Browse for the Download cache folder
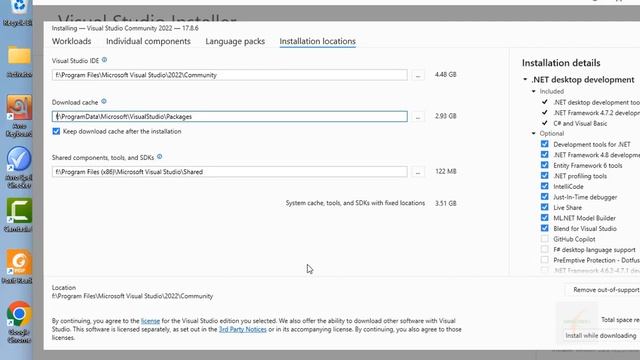The image size is (640, 360). point(418,116)
